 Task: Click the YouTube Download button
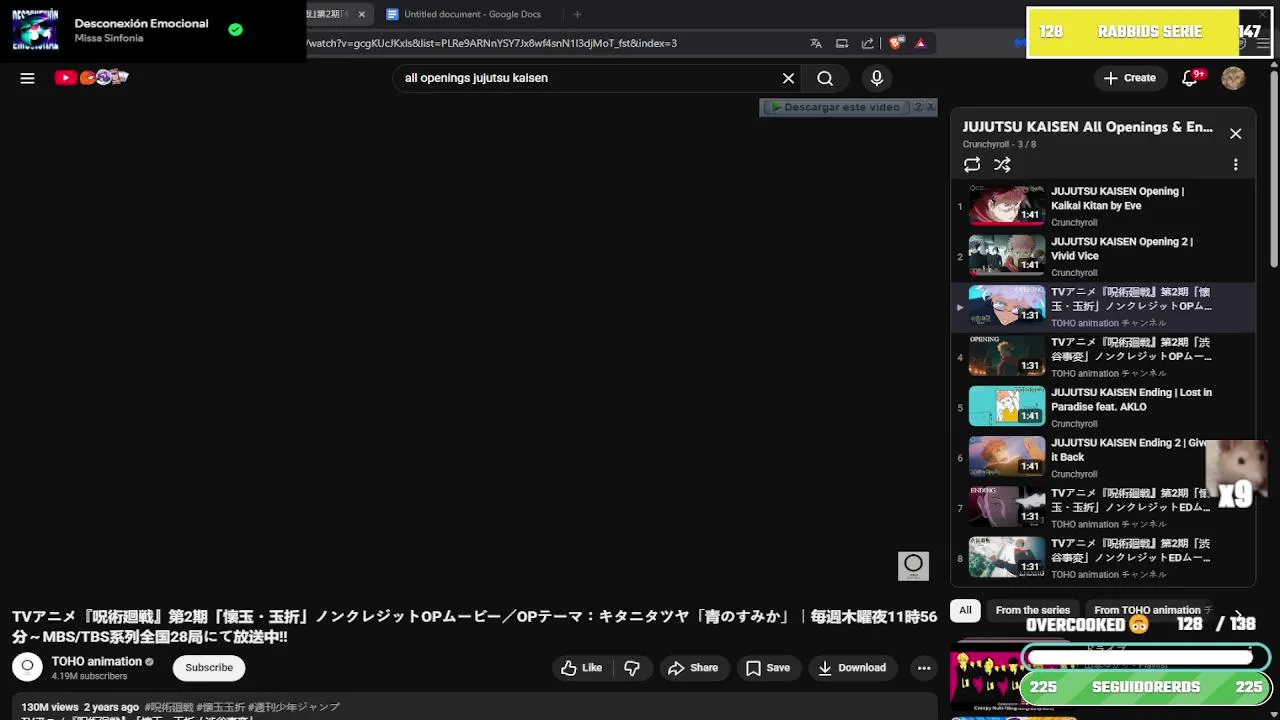(x=852, y=668)
